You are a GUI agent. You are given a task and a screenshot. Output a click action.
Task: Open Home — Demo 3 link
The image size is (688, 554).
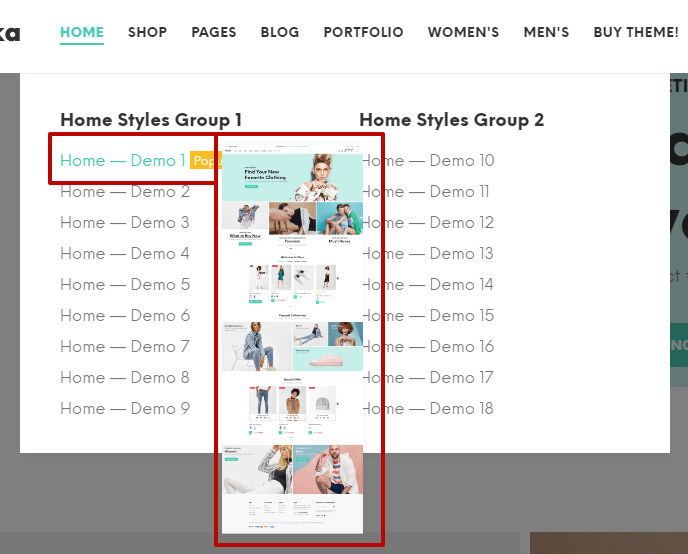124,222
